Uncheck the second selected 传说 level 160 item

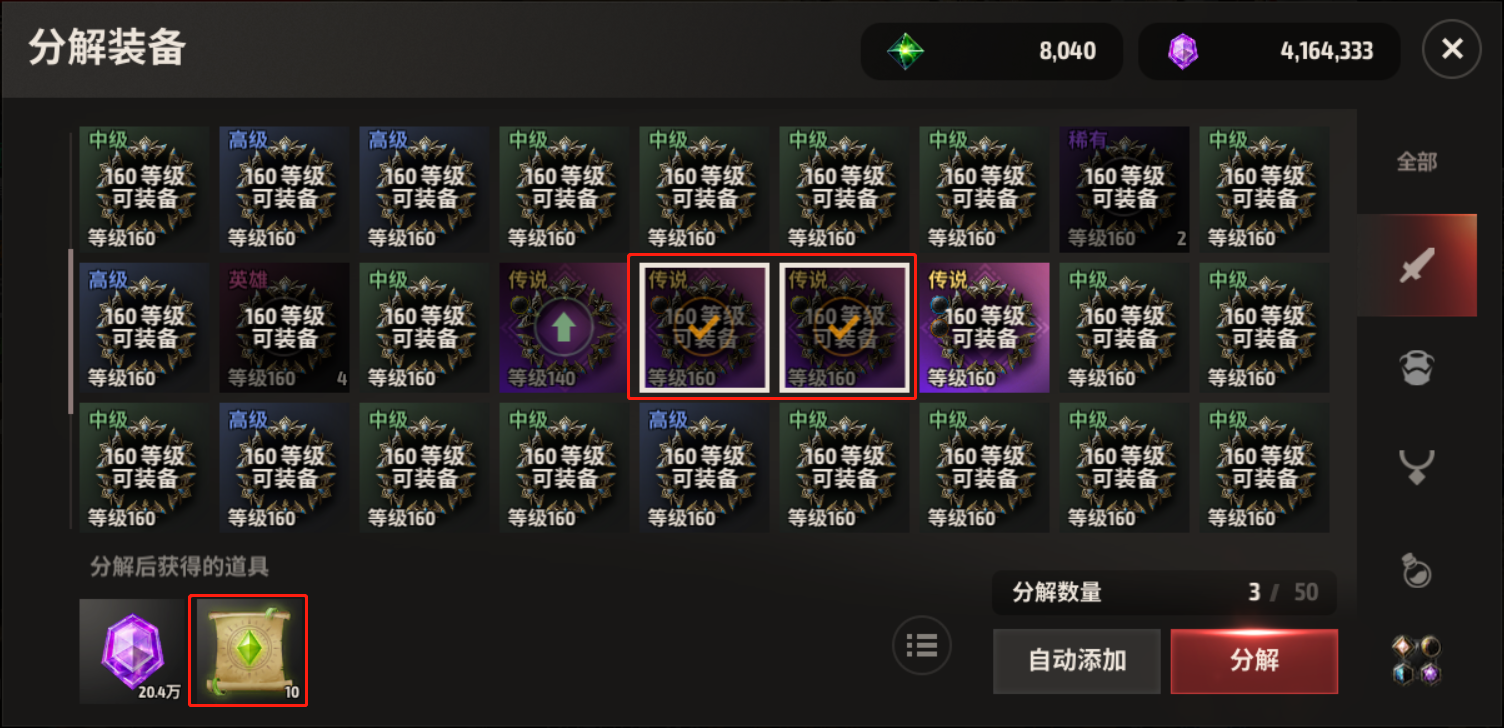pyautogui.click(x=844, y=328)
